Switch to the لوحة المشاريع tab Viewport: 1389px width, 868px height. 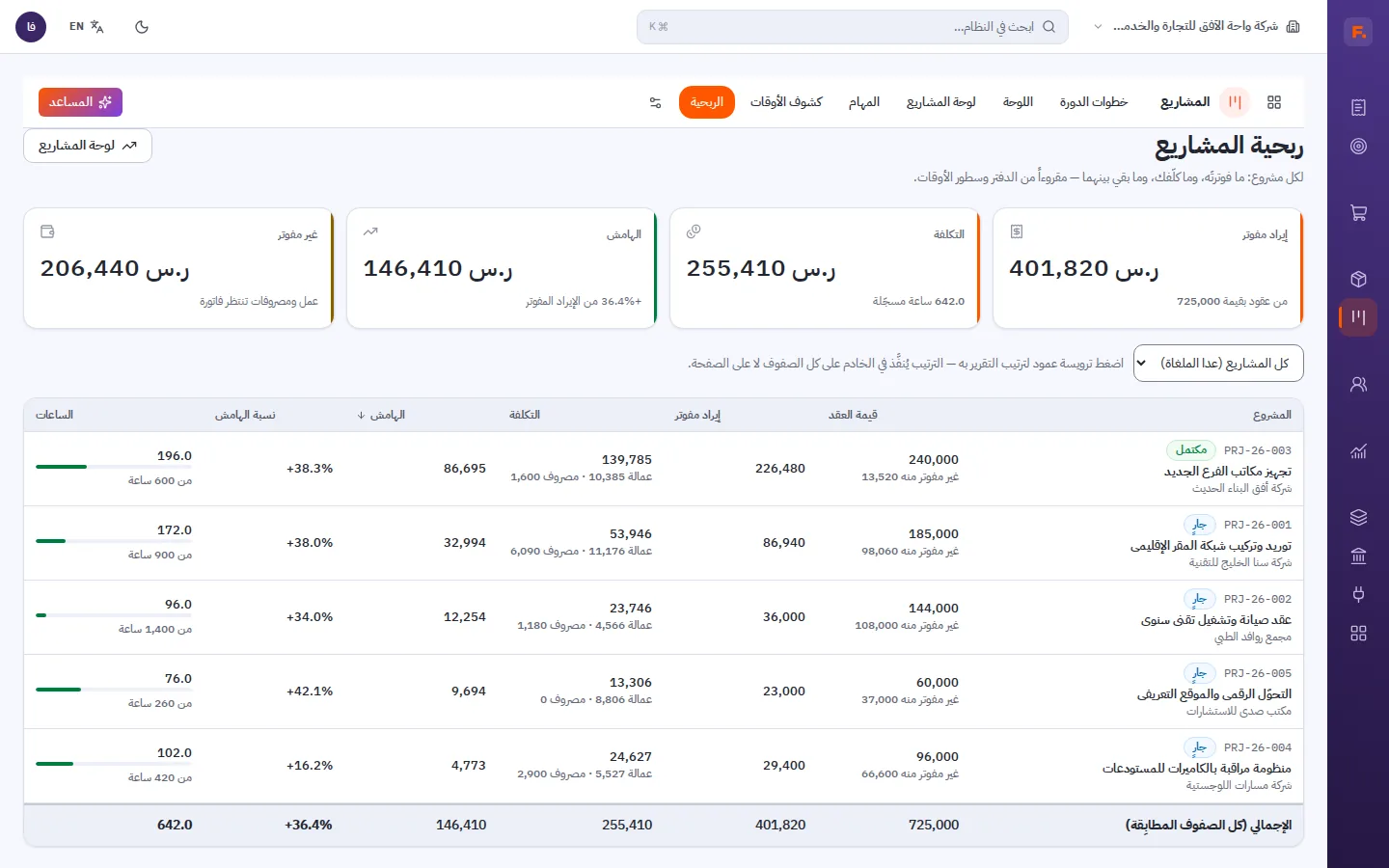[940, 102]
